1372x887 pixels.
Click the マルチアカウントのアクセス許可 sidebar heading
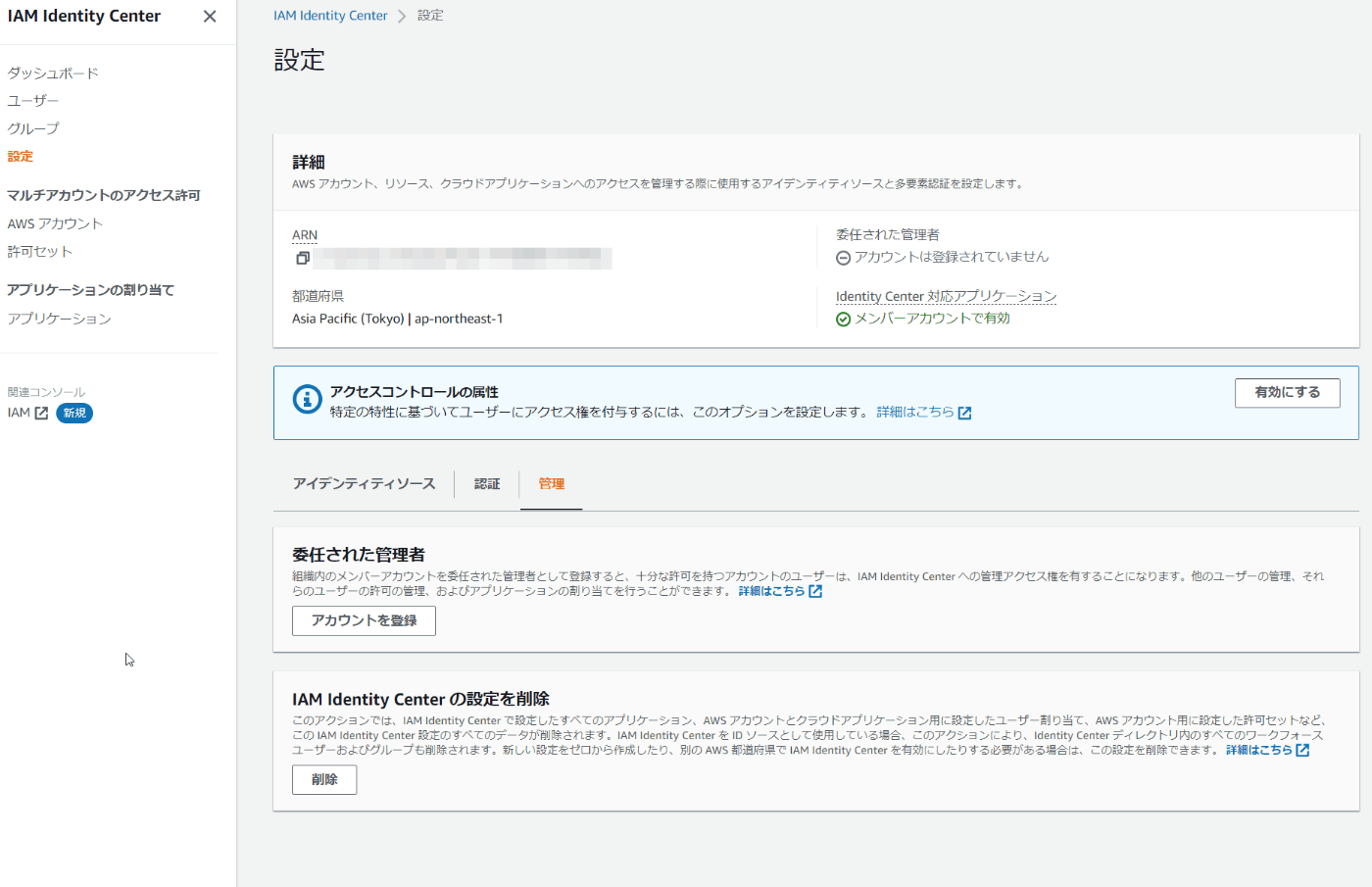click(104, 195)
